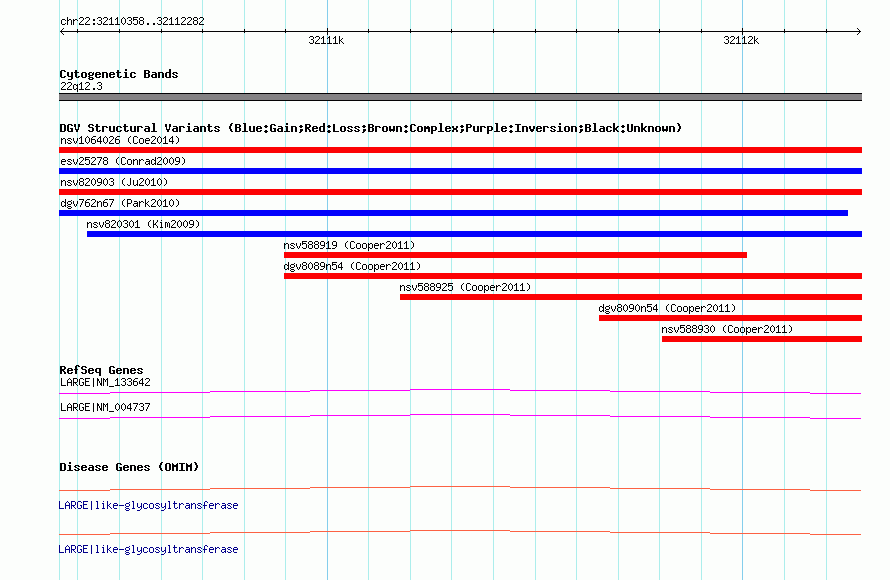Select the magenta LARGE|NM_004737 gene line

tap(460, 417)
